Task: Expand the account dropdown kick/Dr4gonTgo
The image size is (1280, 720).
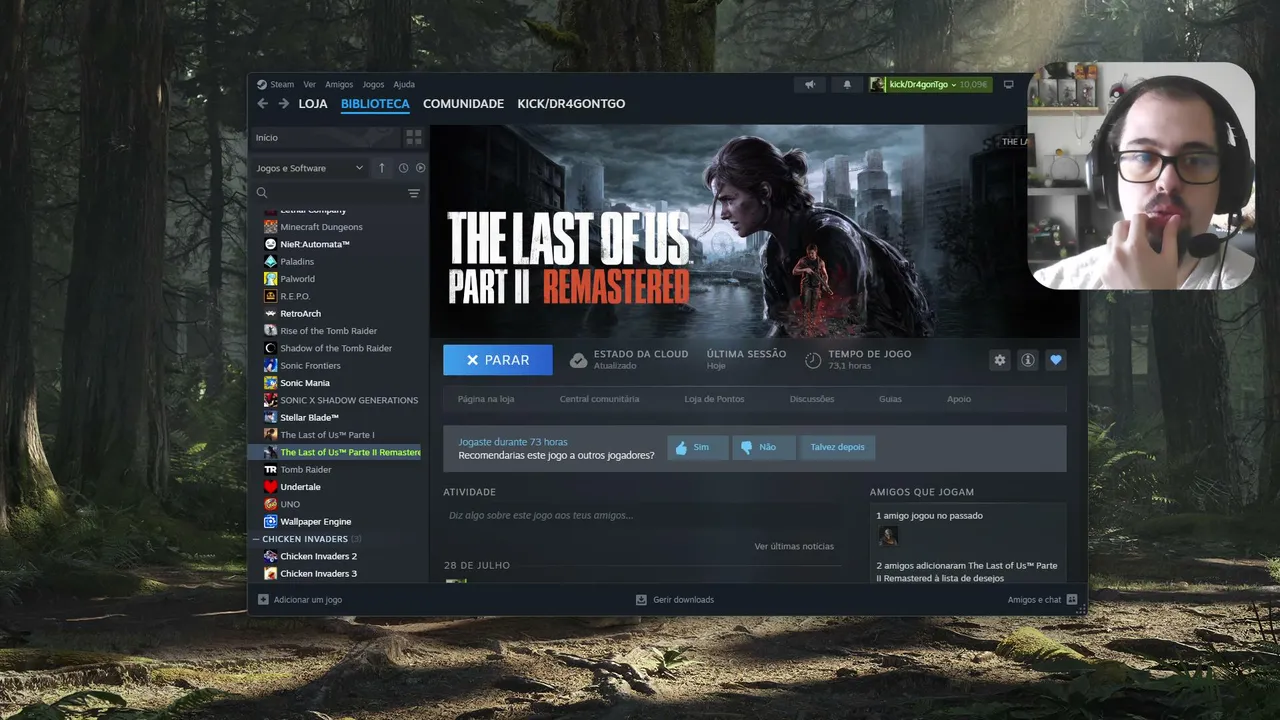Action: coord(929,85)
